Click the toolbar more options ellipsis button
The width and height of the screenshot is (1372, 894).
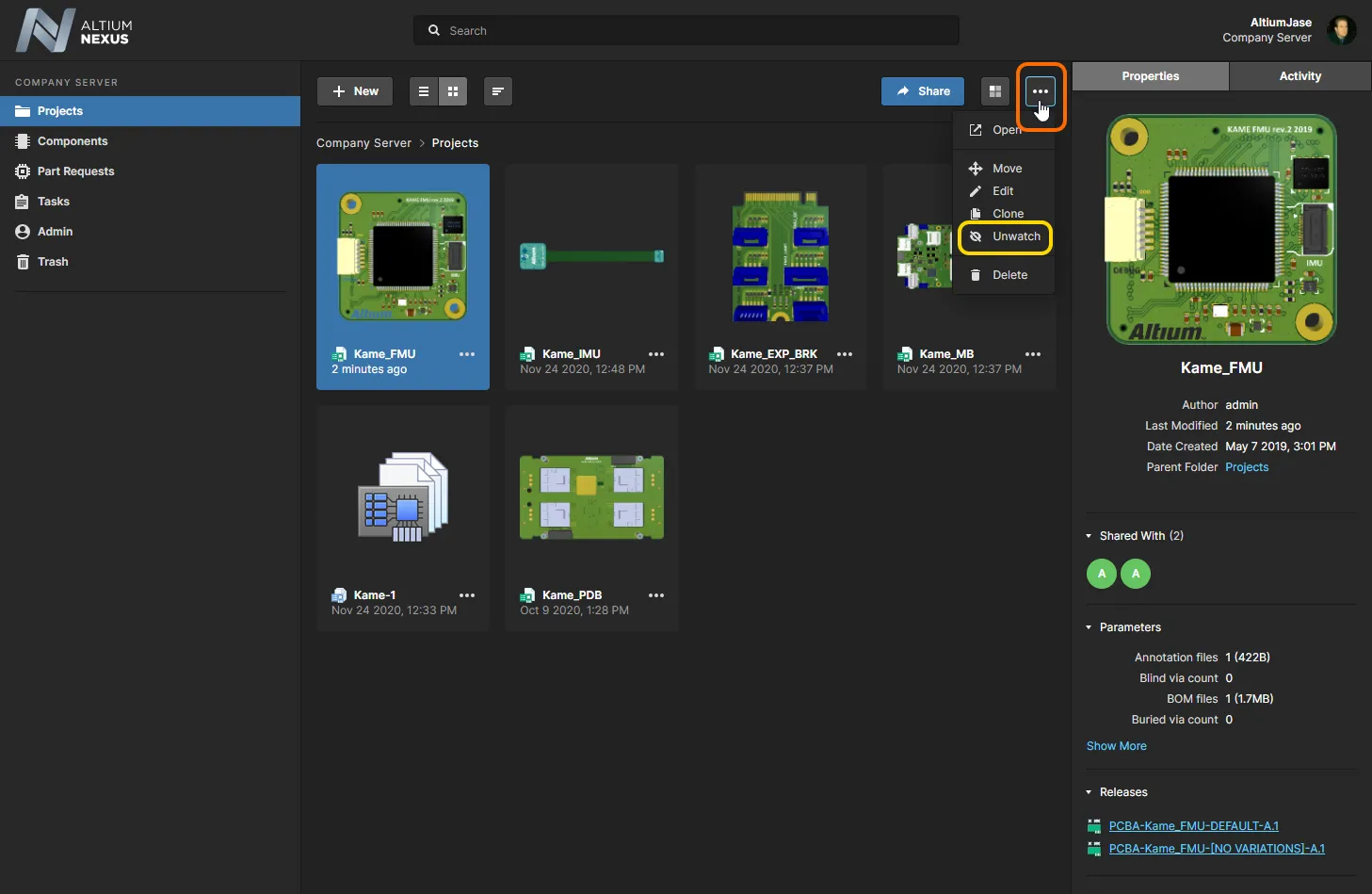1041,91
